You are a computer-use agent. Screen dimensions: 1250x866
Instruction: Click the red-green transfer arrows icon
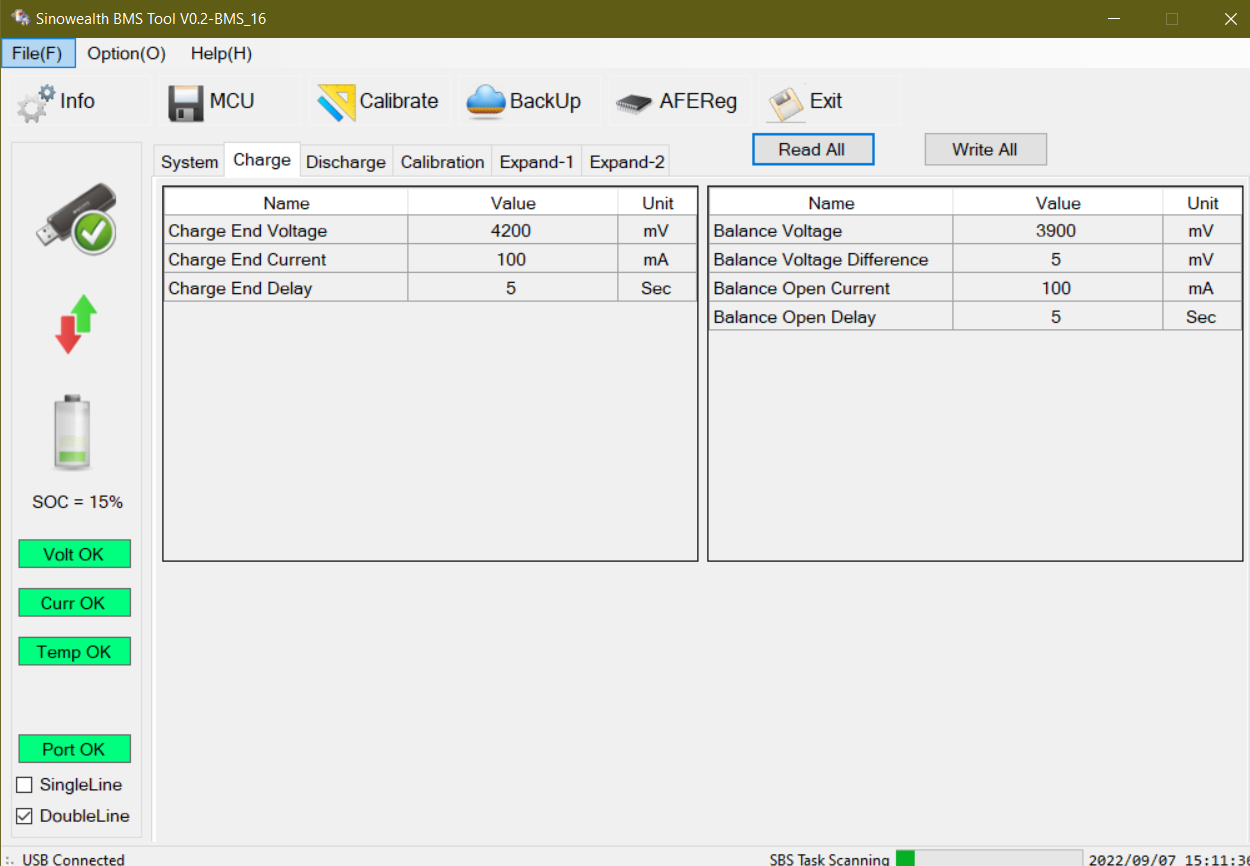pos(76,324)
